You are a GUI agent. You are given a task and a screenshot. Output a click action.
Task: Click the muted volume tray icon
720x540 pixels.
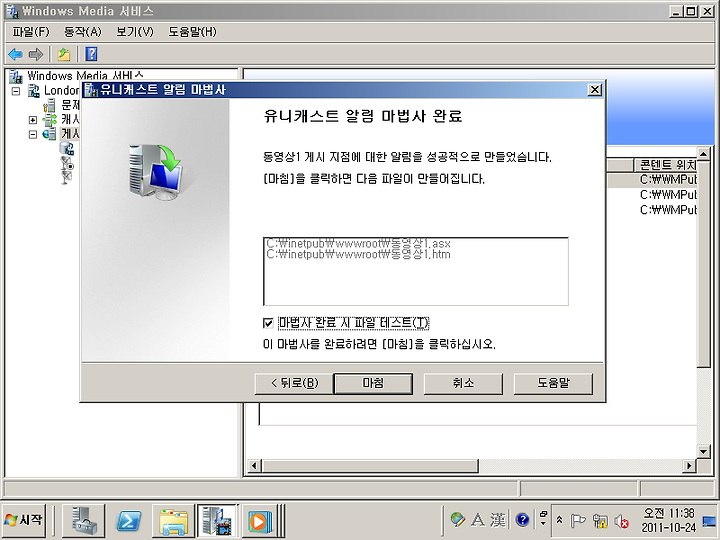pos(621,521)
